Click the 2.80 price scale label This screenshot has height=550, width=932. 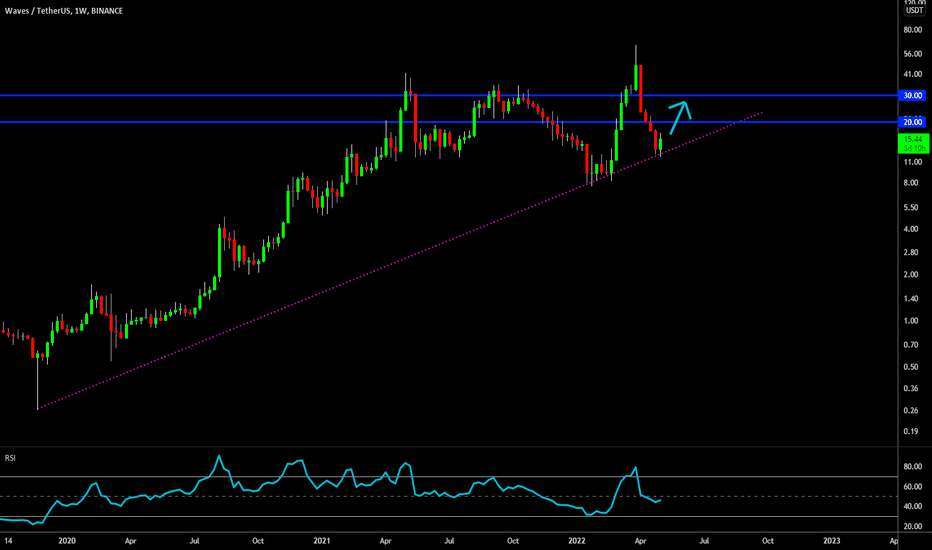coord(911,252)
